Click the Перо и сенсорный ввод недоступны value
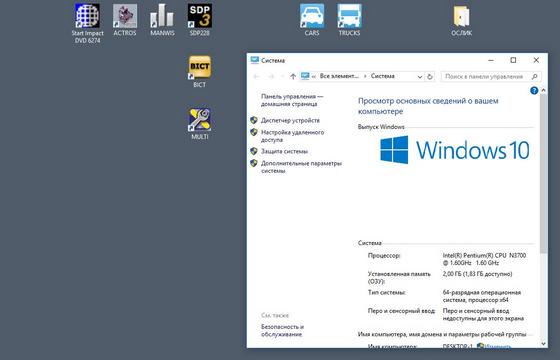Screen dimensions: 560x360 click(483, 315)
